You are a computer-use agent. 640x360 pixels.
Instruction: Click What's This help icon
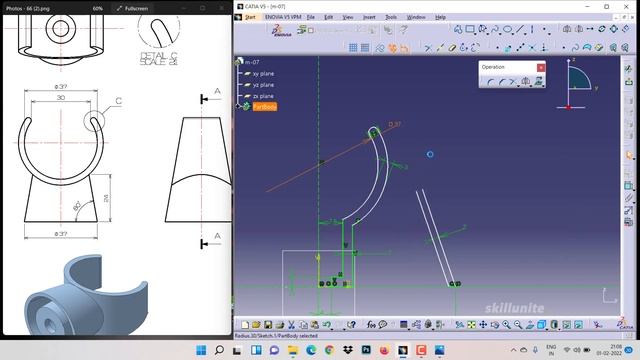click(x=351, y=325)
